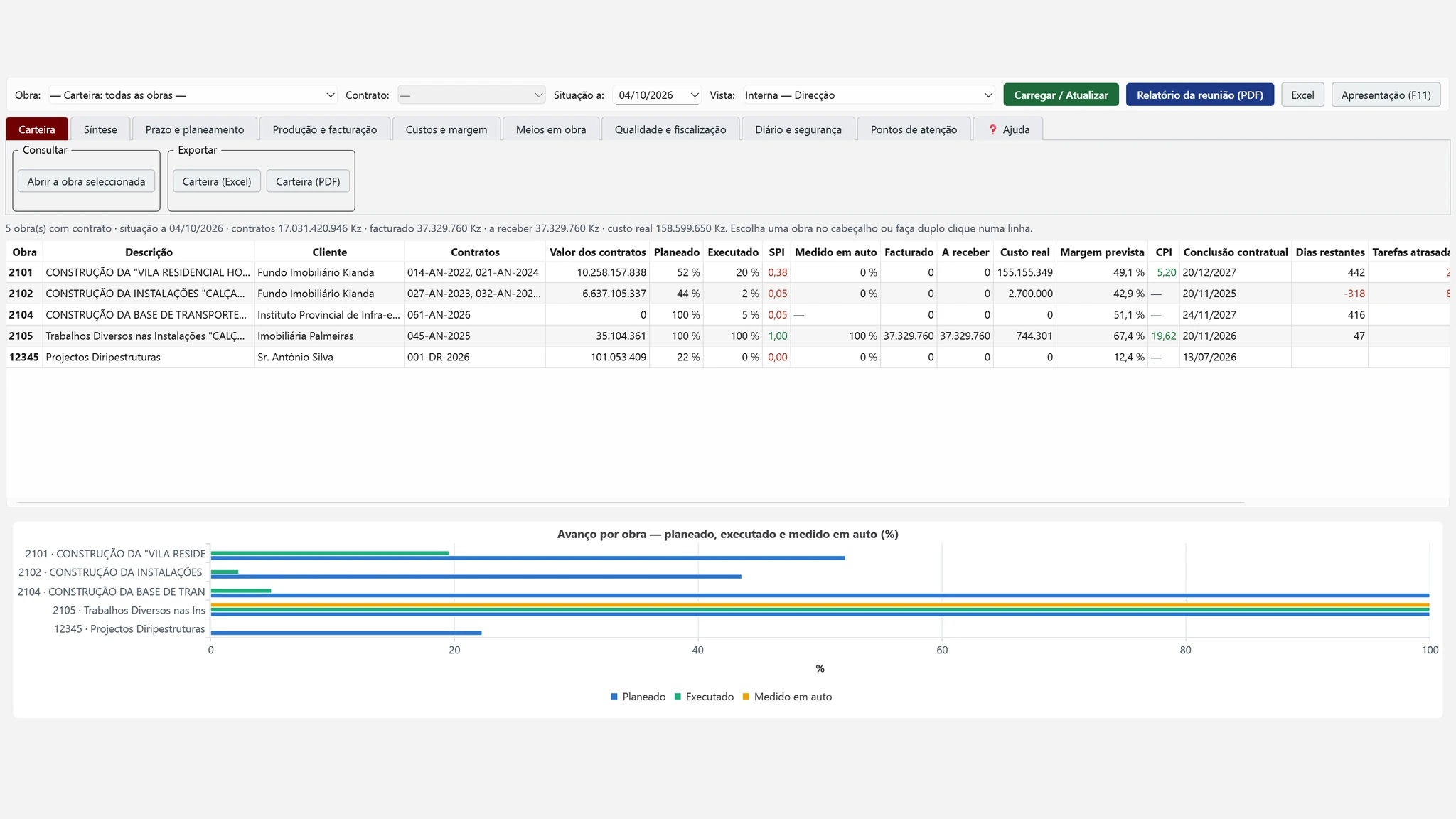Sort by Descrição column header

(149, 252)
